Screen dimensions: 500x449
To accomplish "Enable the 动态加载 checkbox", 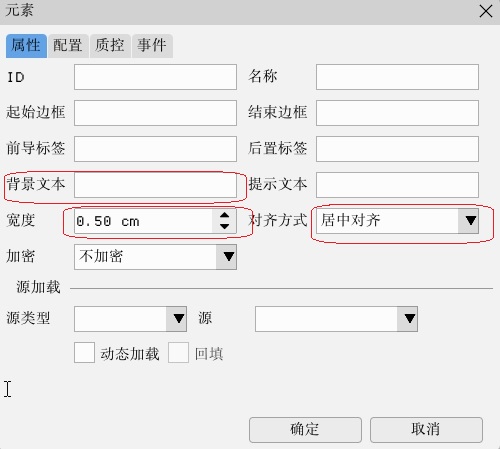I will pos(84,352).
